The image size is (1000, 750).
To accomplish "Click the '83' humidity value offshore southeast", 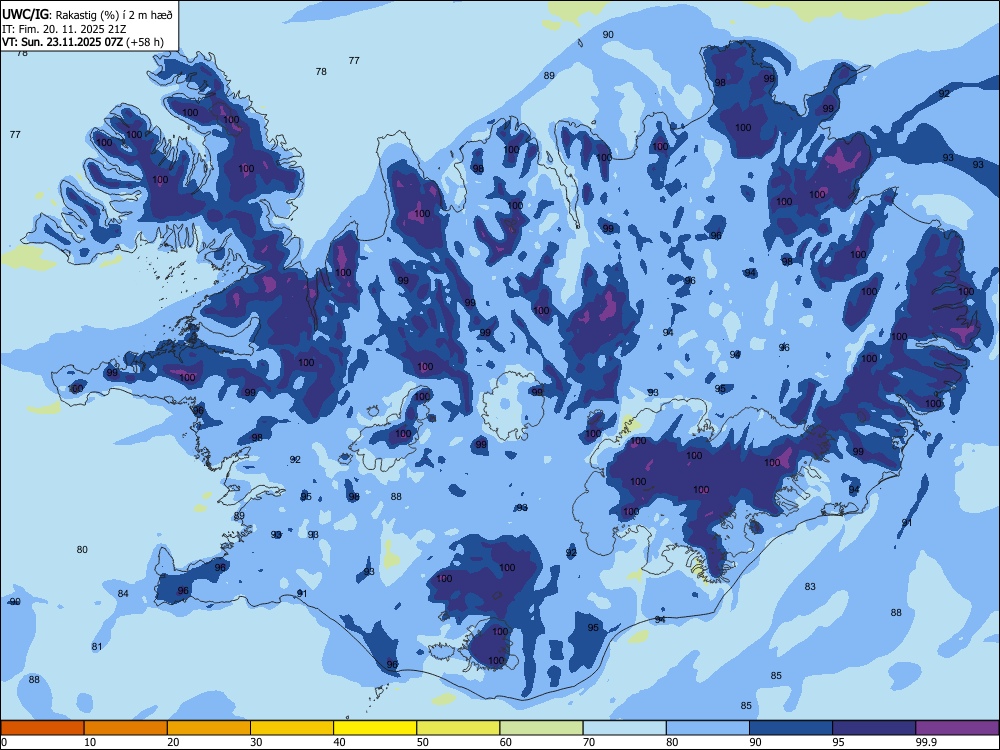I will [x=810, y=586].
